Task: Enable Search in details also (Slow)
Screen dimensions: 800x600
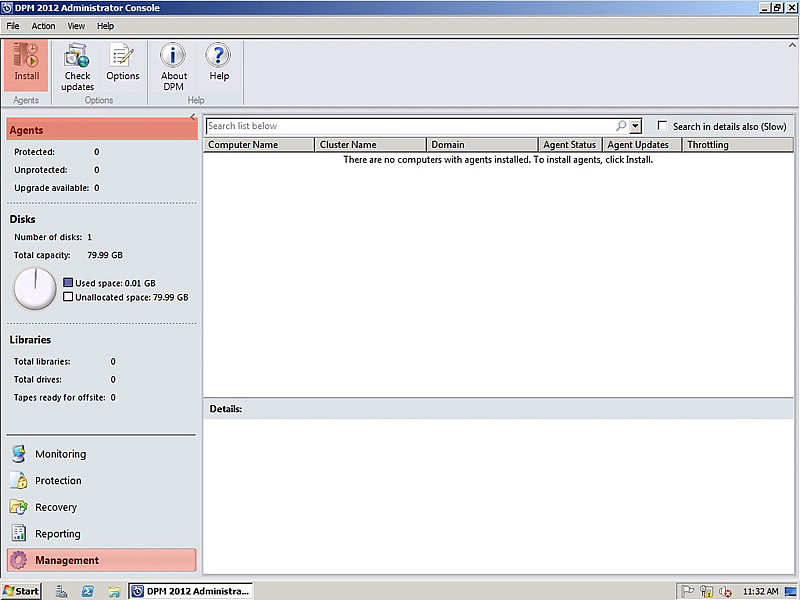Action: pos(662,125)
